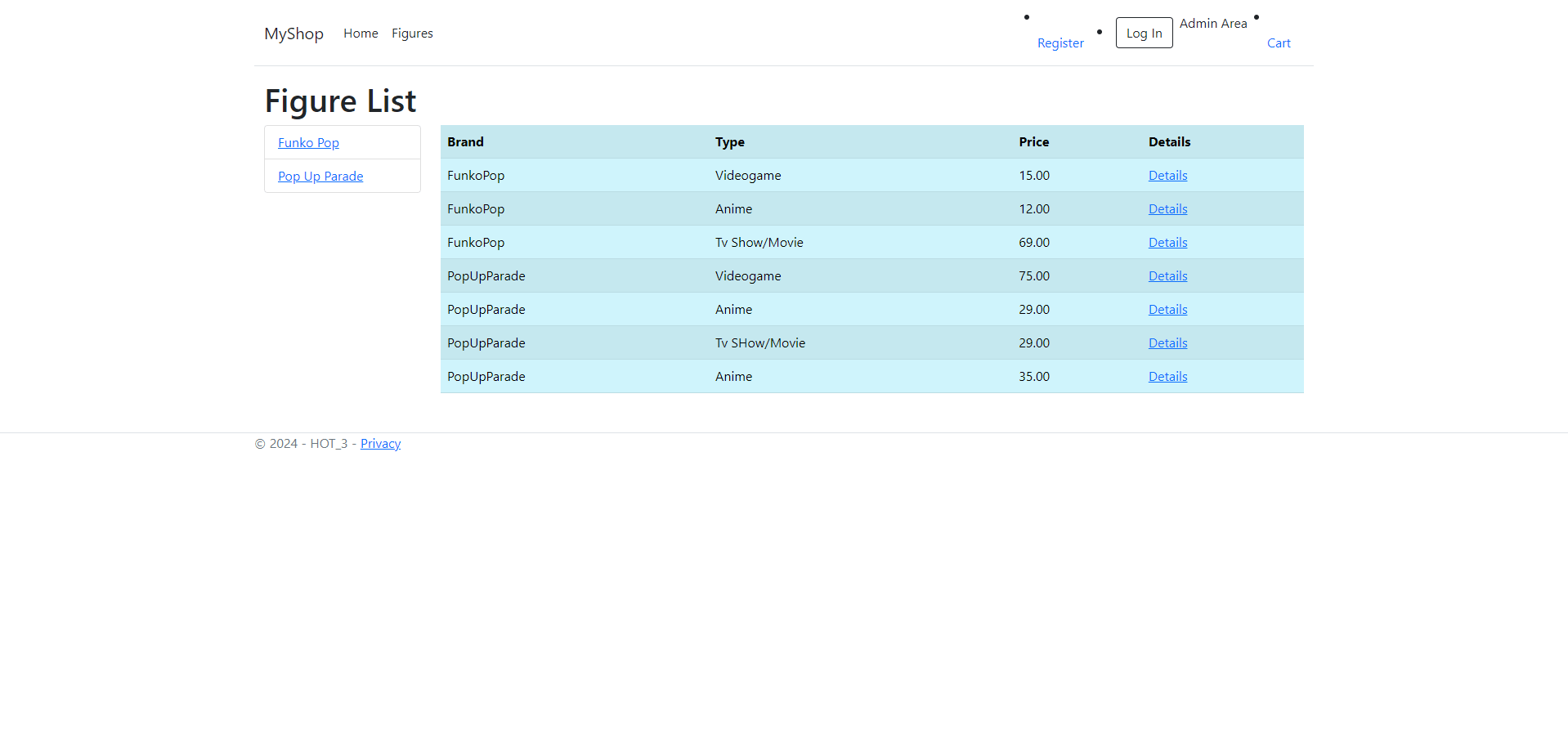Open the MyShop brand homepage link

[x=293, y=34]
